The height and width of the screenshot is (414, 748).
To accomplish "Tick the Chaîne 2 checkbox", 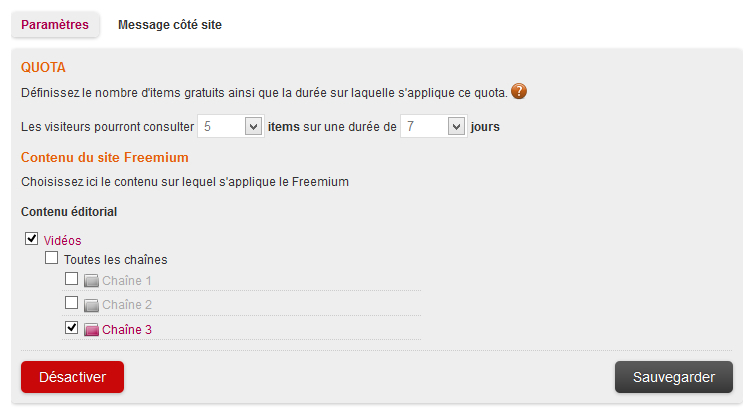I will (x=71, y=303).
